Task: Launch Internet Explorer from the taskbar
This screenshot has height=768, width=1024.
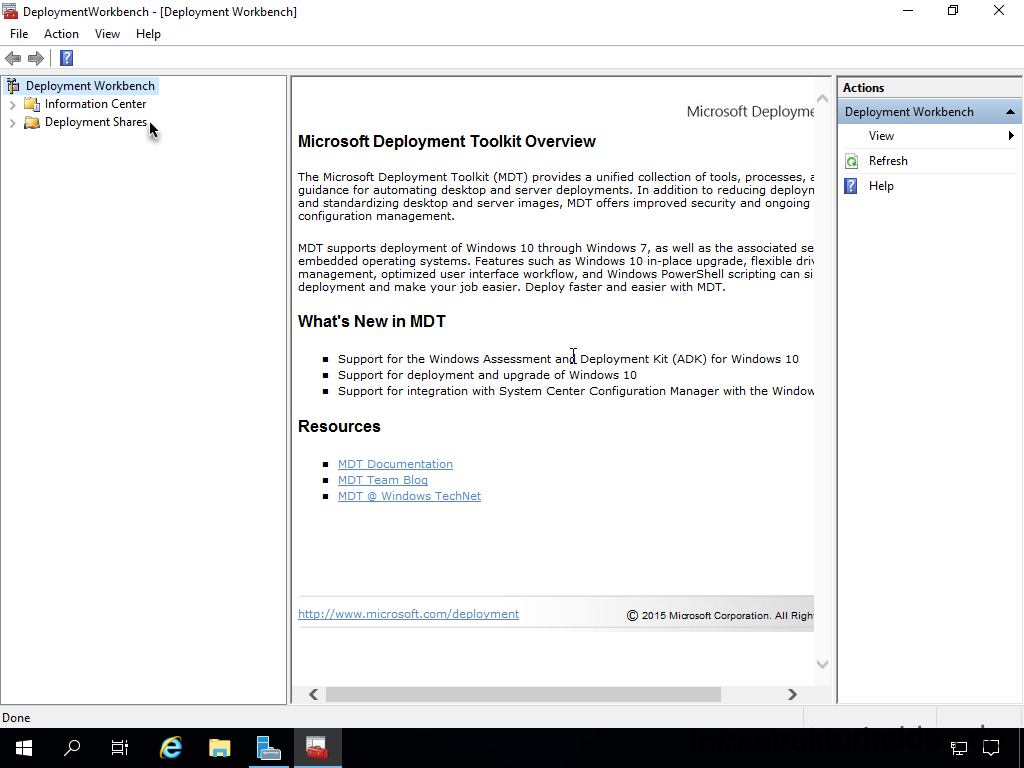Action: pyautogui.click(x=171, y=748)
